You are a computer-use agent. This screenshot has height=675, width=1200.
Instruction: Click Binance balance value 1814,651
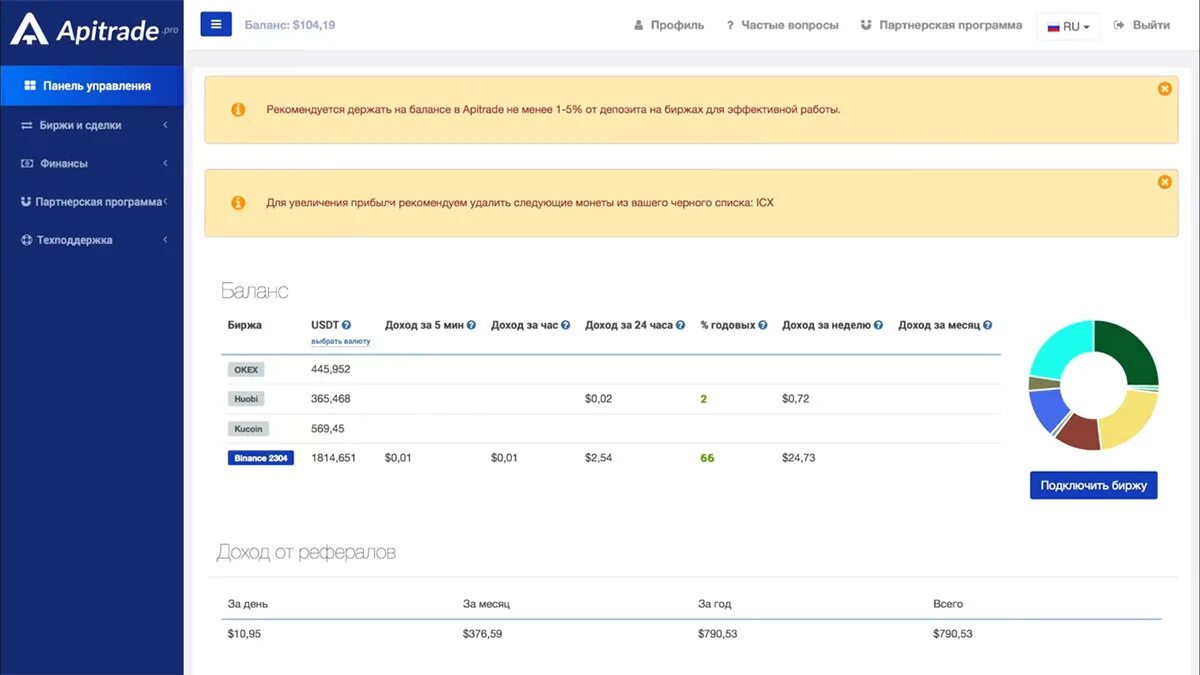(334, 458)
